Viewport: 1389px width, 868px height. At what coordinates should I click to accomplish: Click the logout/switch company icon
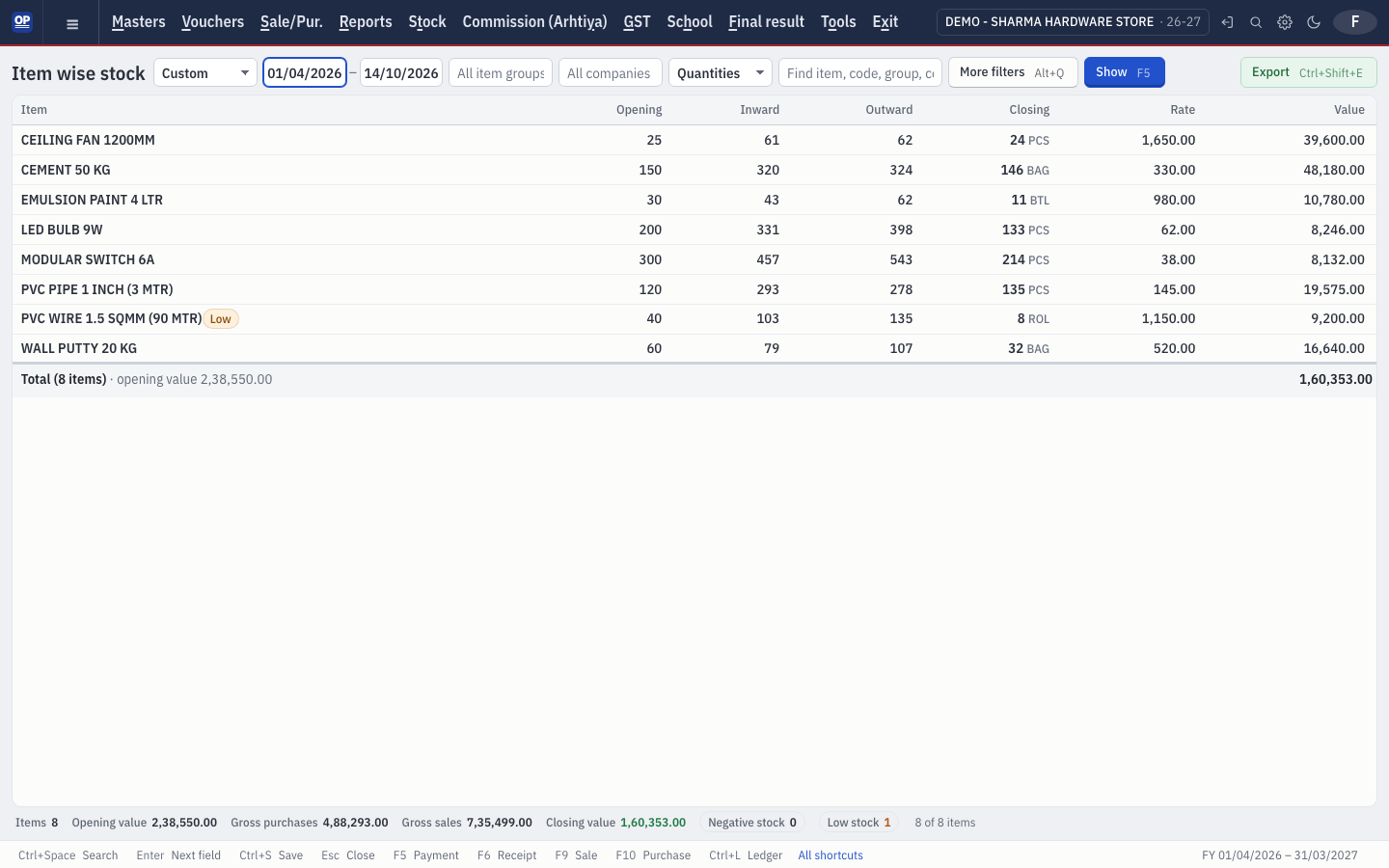(1227, 22)
